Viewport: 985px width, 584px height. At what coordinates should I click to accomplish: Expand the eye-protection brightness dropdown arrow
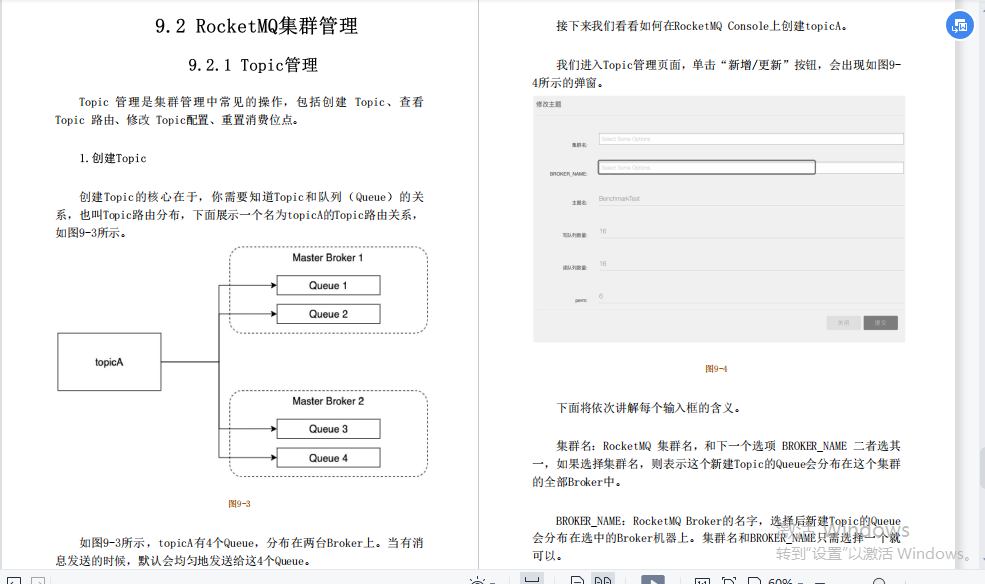(492, 578)
